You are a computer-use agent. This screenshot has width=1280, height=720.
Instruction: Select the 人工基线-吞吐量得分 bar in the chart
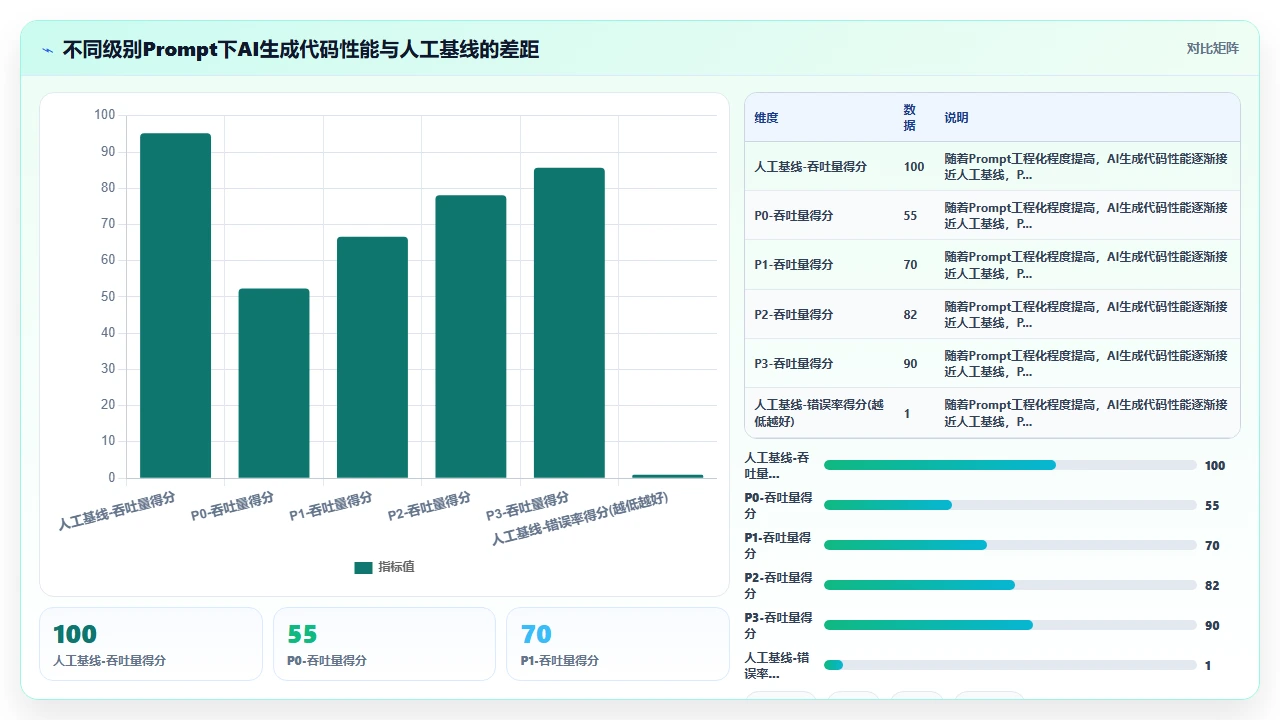point(175,305)
